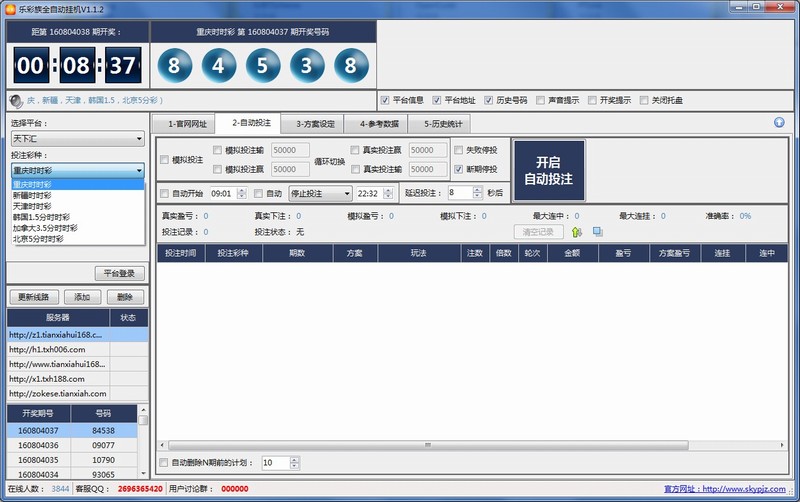Toggle the 模拟投注 checkbox
The height and width of the screenshot is (502, 800).
[165, 160]
